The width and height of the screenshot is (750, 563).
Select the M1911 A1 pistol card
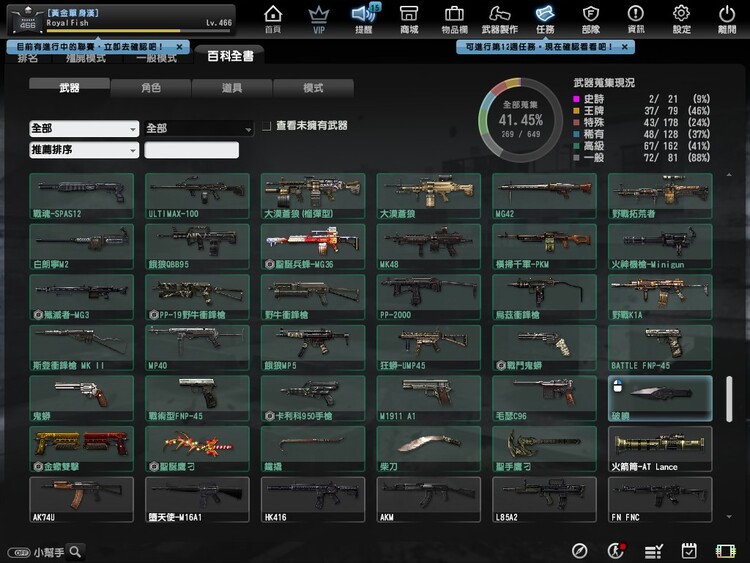[x=429, y=398]
